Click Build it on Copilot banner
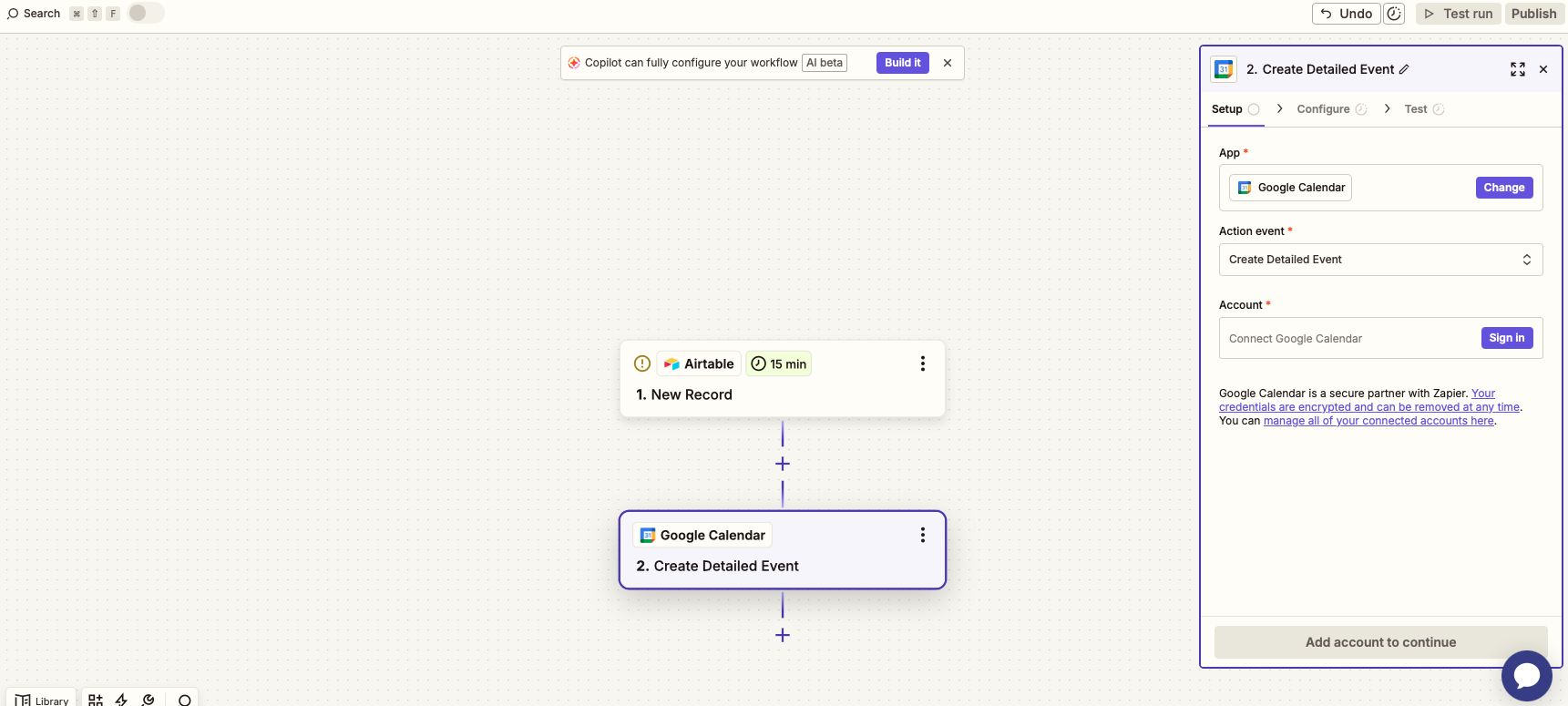The width and height of the screenshot is (1568, 706). tap(902, 63)
